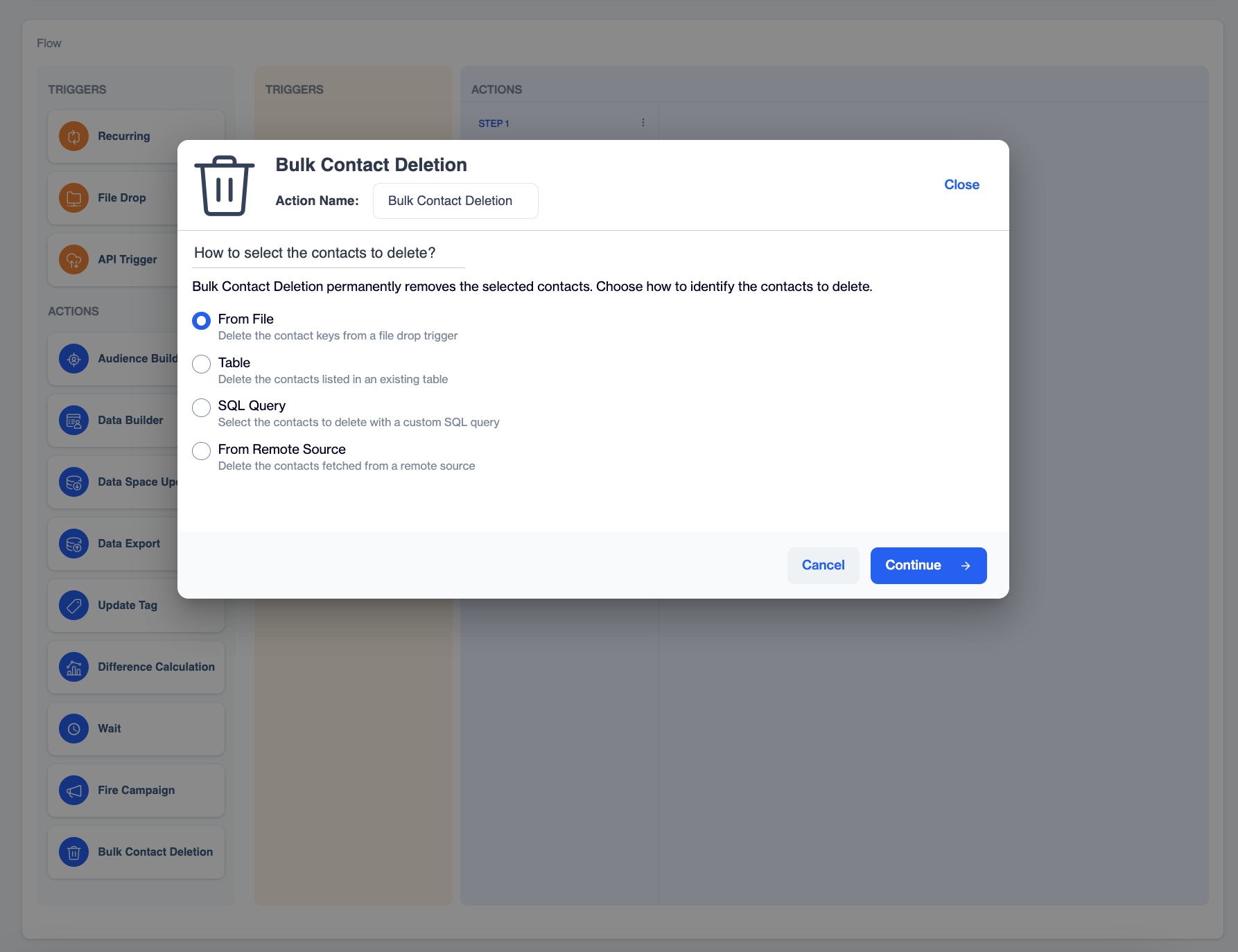Image resolution: width=1238 pixels, height=952 pixels.
Task: Click the dialog title Bulk Contact Deletion
Action: coord(371,165)
